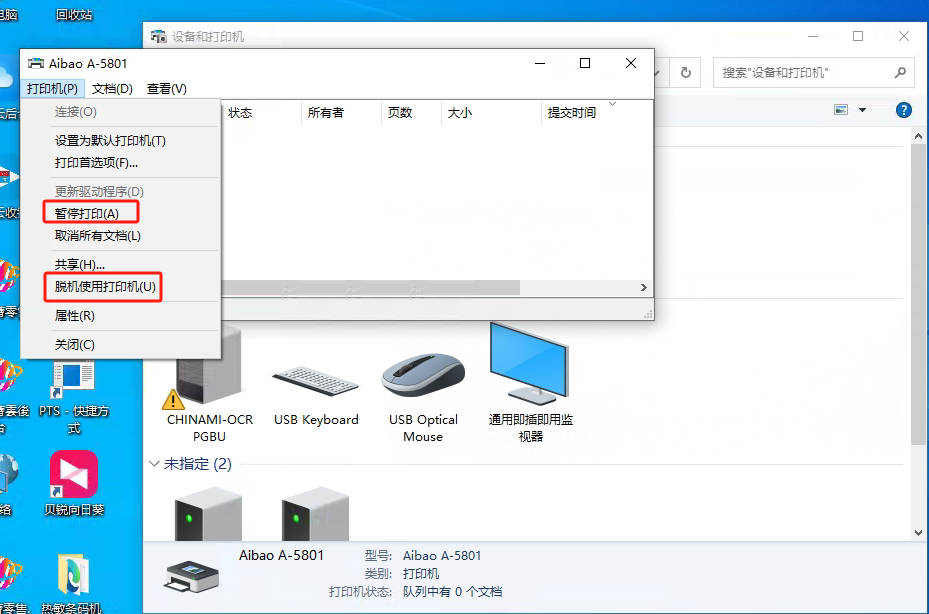929x614 pixels.
Task: Select the USB Keyboard device
Action: coord(316,396)
